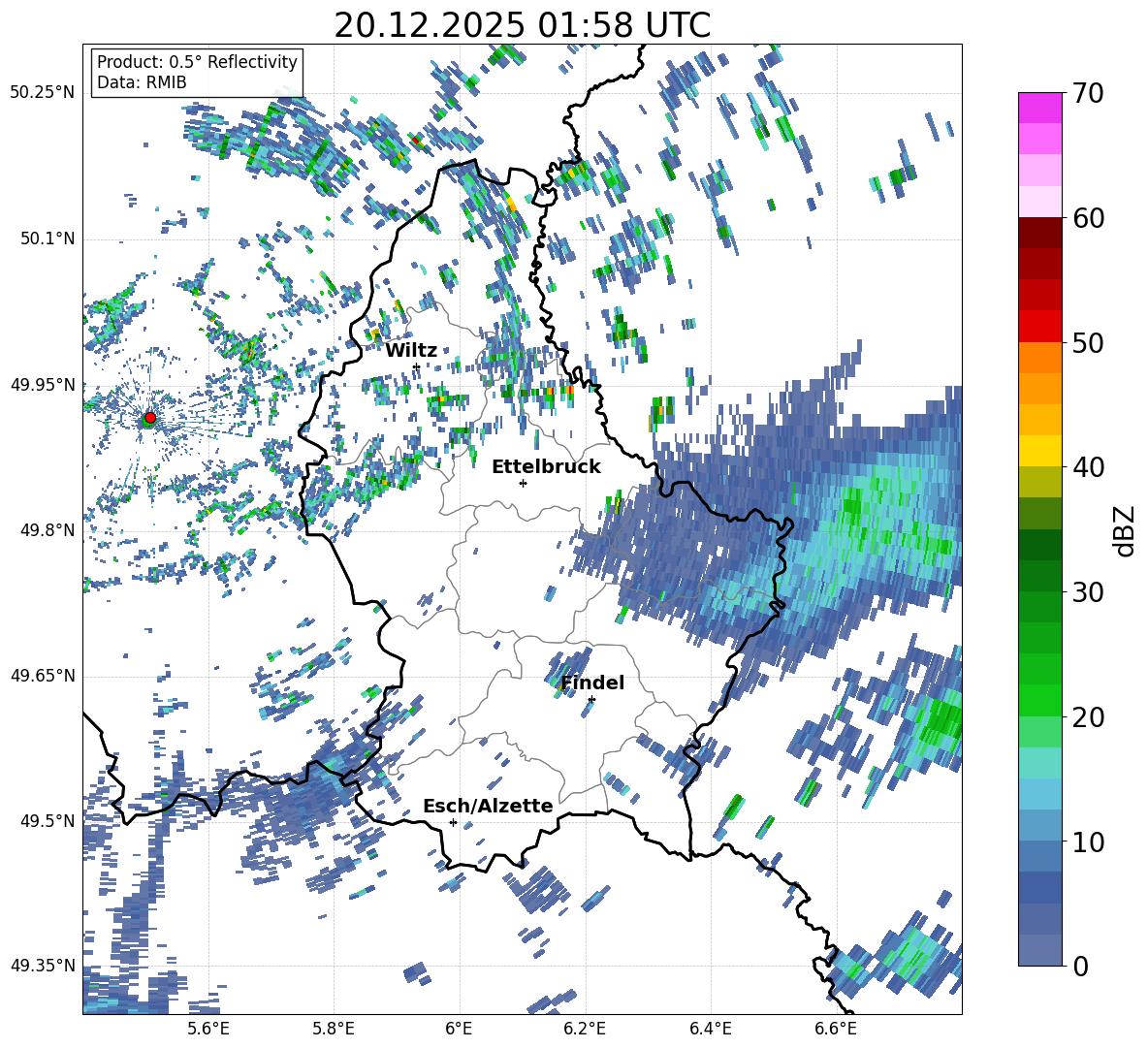Click the 0 label on colorbar
This screenshot has height=1048, width=1148.
(1080, 966)
